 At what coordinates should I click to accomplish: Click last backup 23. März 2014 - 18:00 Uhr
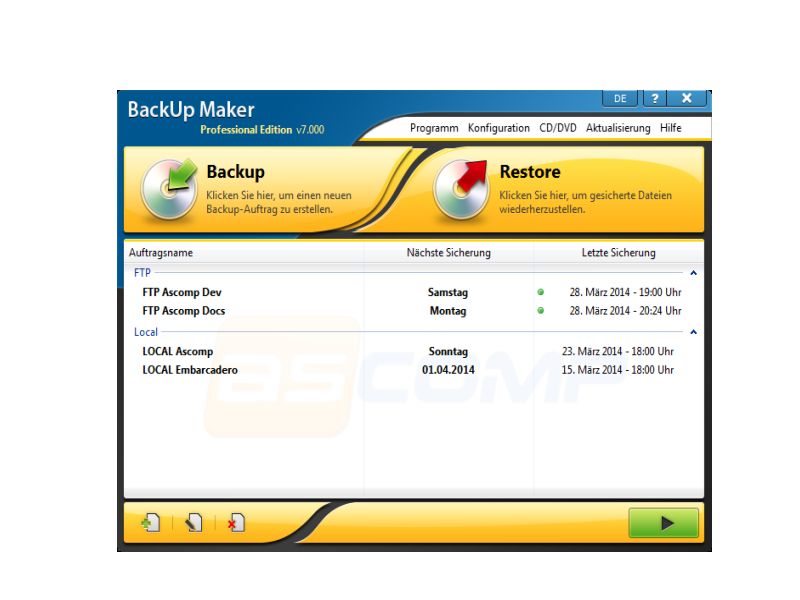[618, 352]
